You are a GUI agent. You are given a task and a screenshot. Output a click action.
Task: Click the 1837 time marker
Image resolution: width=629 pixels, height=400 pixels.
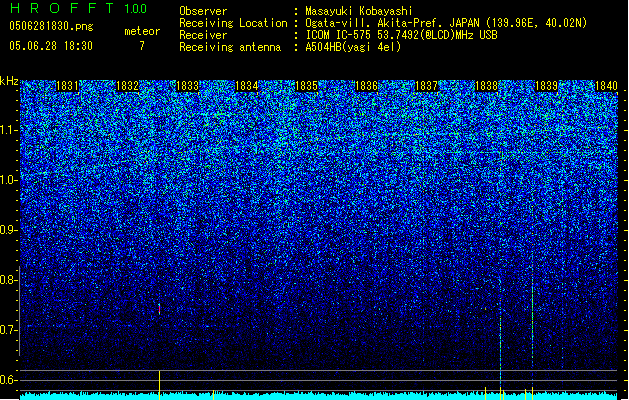426,86
